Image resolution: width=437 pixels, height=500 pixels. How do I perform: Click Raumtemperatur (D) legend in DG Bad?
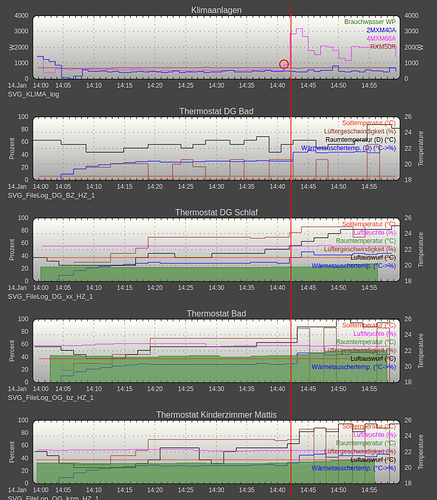(x=361, y=140)
